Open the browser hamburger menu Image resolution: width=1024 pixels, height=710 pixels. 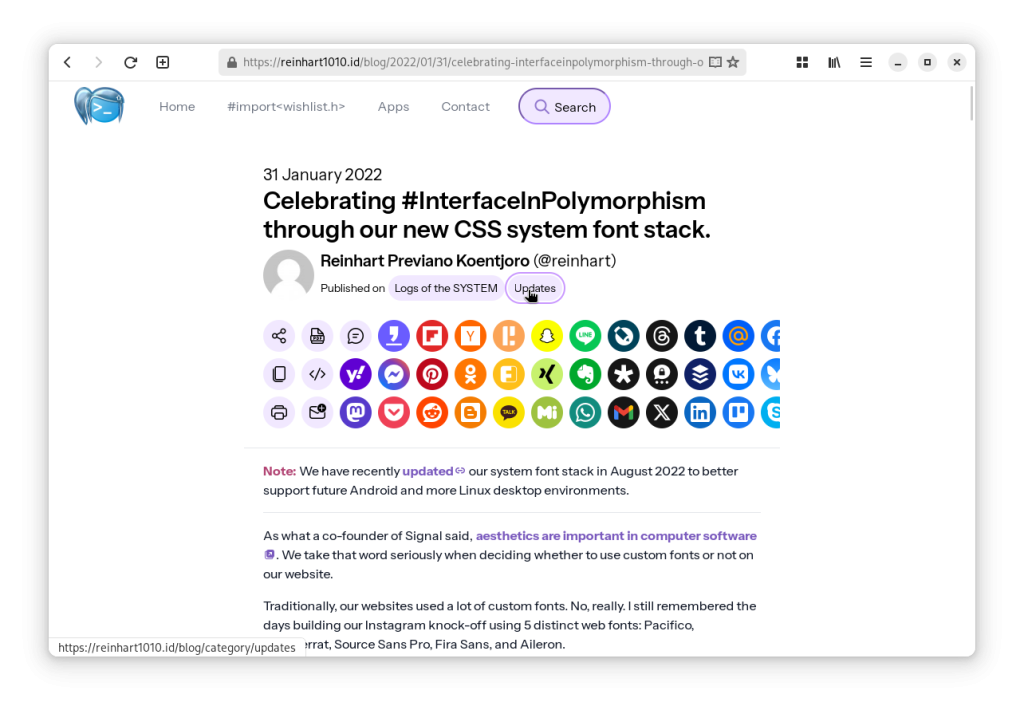click(866, 62)
